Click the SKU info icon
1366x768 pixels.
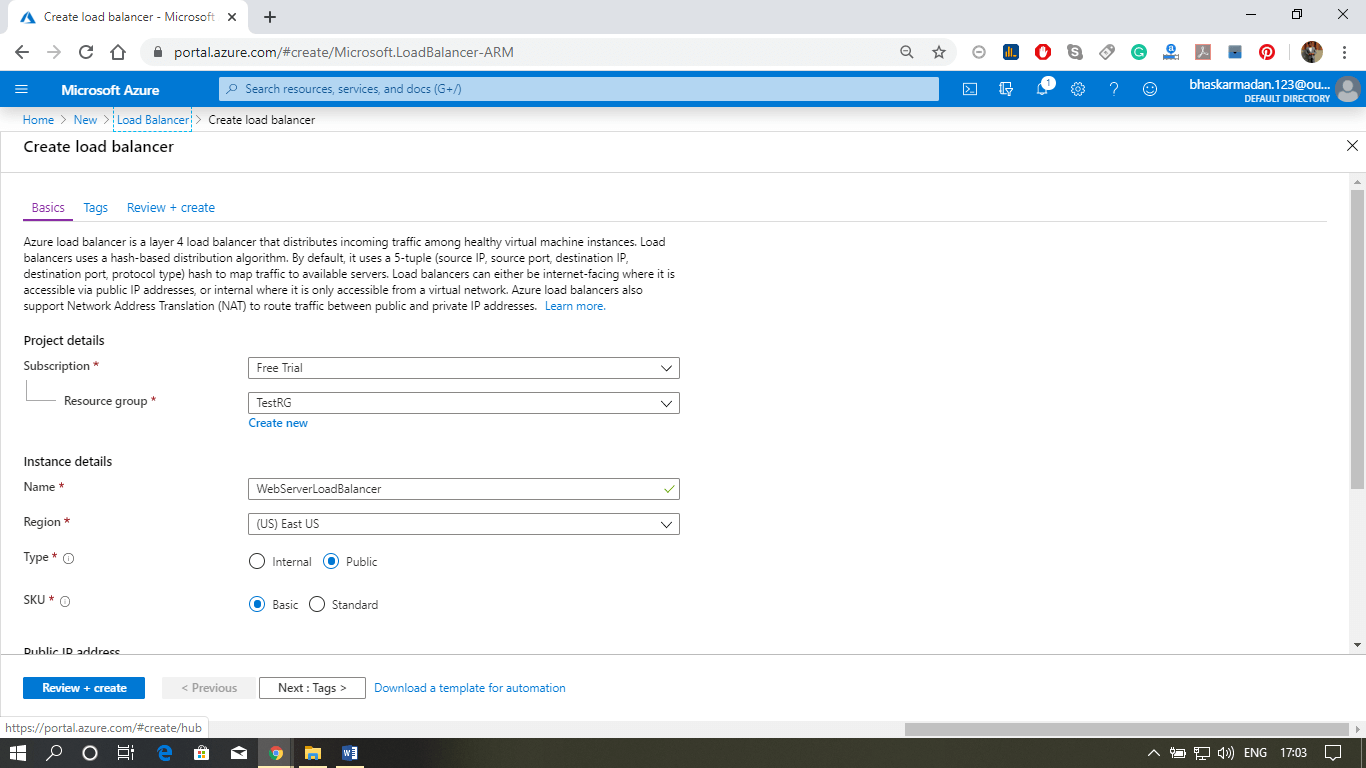tap(65, 602)
